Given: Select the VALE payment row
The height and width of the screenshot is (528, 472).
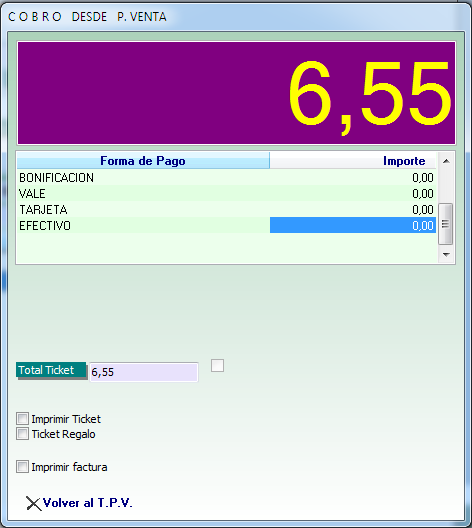Looking at the screenshot, I should 226,194.
